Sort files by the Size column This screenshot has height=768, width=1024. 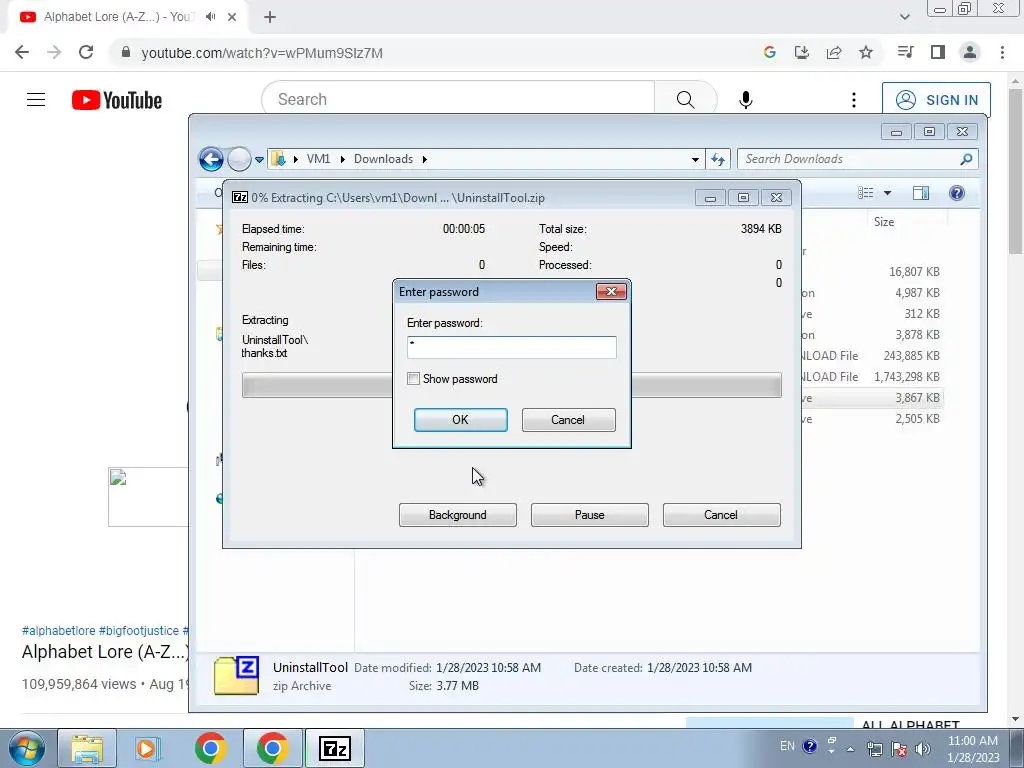(x=884, y=222)
